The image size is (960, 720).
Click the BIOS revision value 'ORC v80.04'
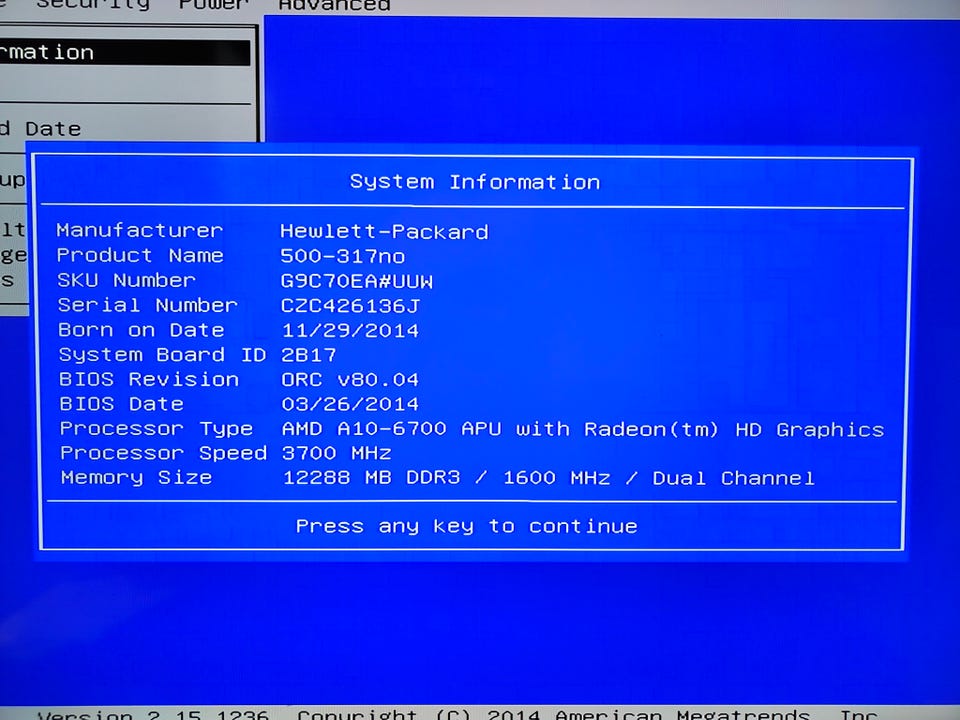350,380
